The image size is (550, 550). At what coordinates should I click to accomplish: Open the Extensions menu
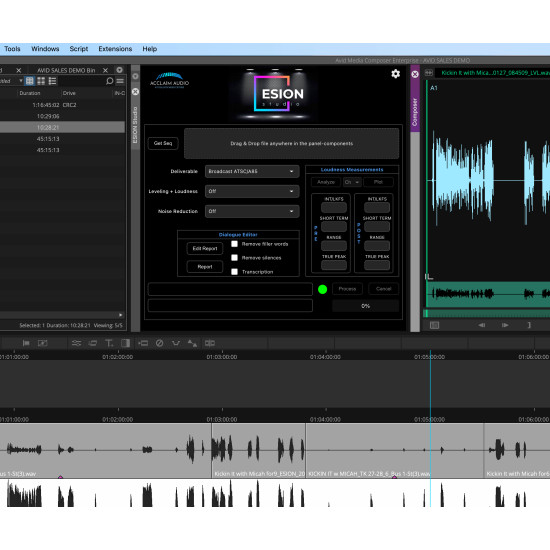[x=115, y=49]
